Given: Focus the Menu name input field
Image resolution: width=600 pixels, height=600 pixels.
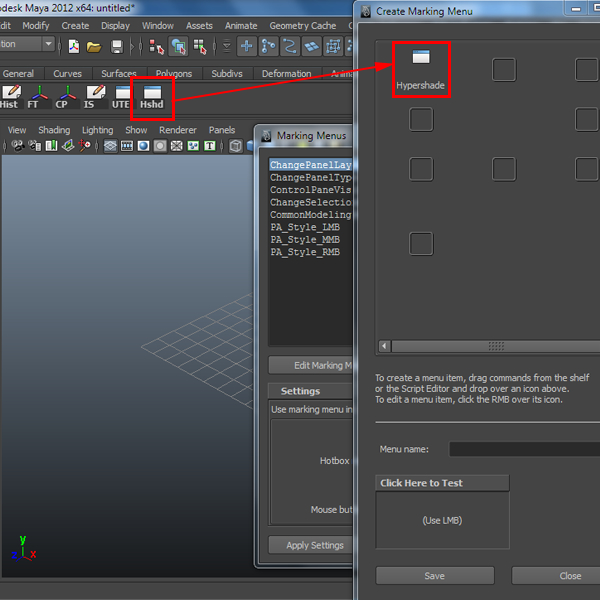Looking at the screenshot, I should coord(524,449).
